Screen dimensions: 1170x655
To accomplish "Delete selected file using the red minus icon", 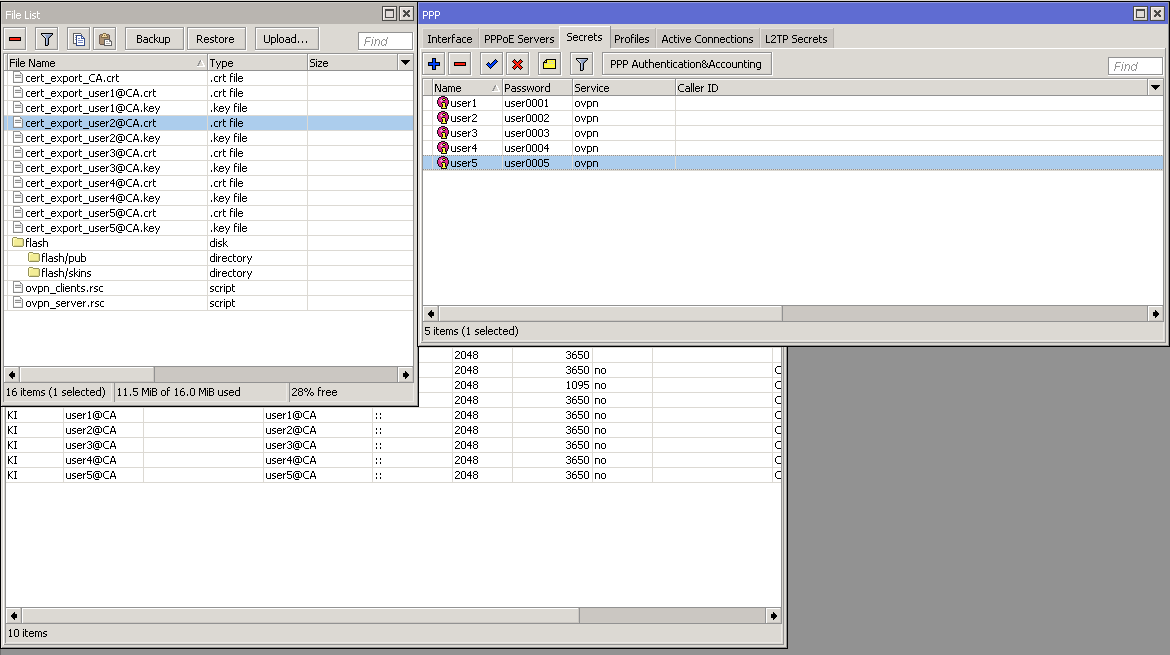I will (x=15, y=38).
